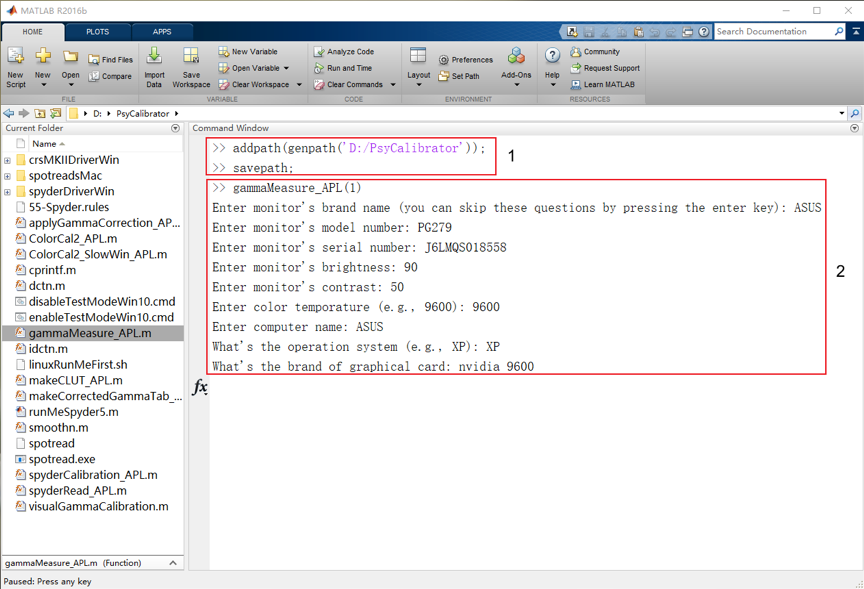Click the Import Data icon
864x589 pixels.
[x=154, y=56]
